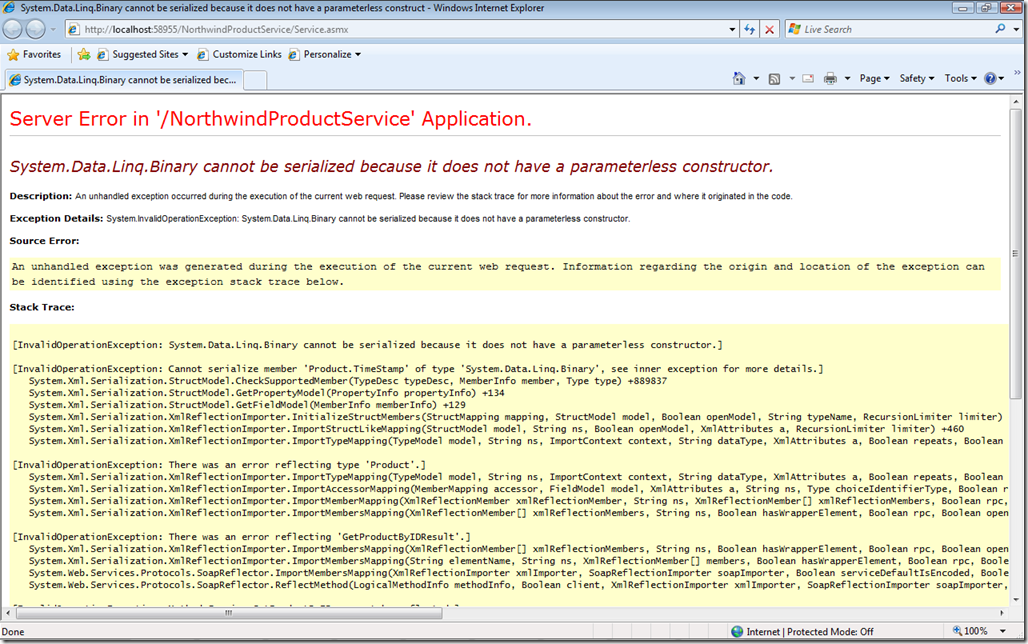Click the "Exception Details:" label

[56, 218]
